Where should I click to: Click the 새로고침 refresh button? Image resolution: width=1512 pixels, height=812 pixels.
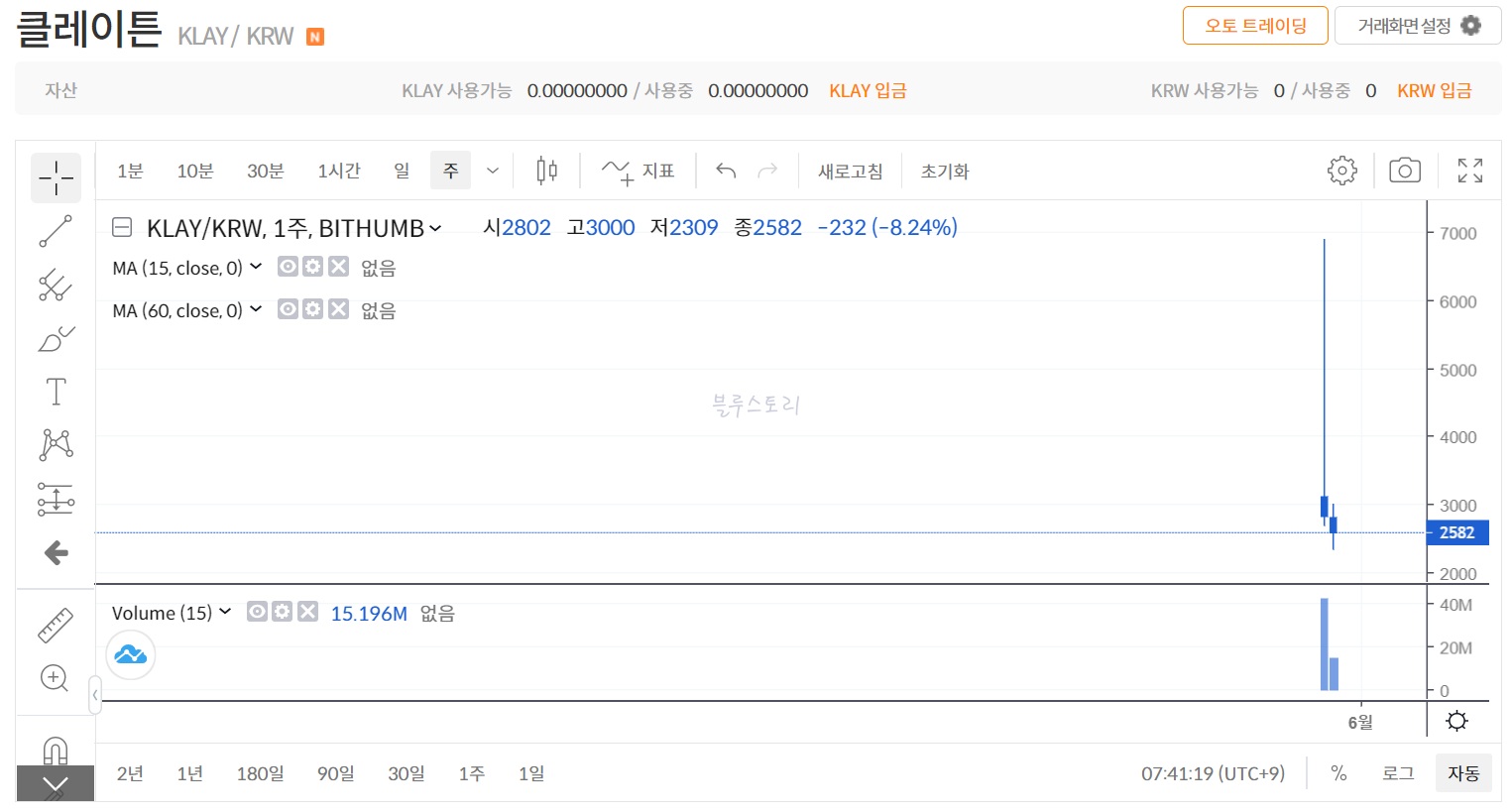click(850, 171)
